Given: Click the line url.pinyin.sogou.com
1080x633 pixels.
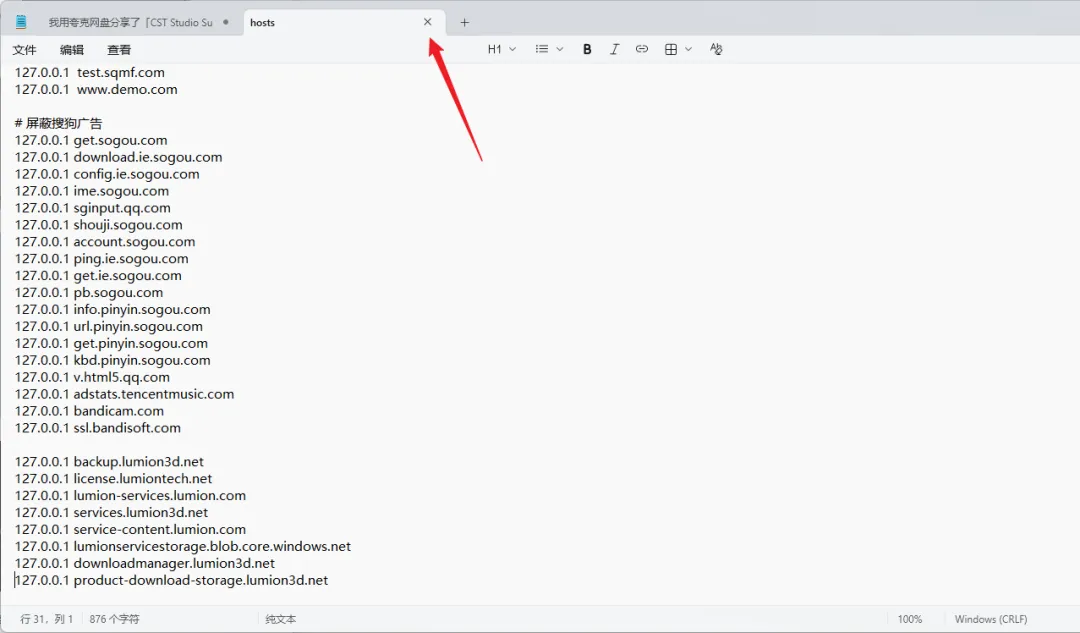Looking at the screenshot, I should tap(109, 326).
